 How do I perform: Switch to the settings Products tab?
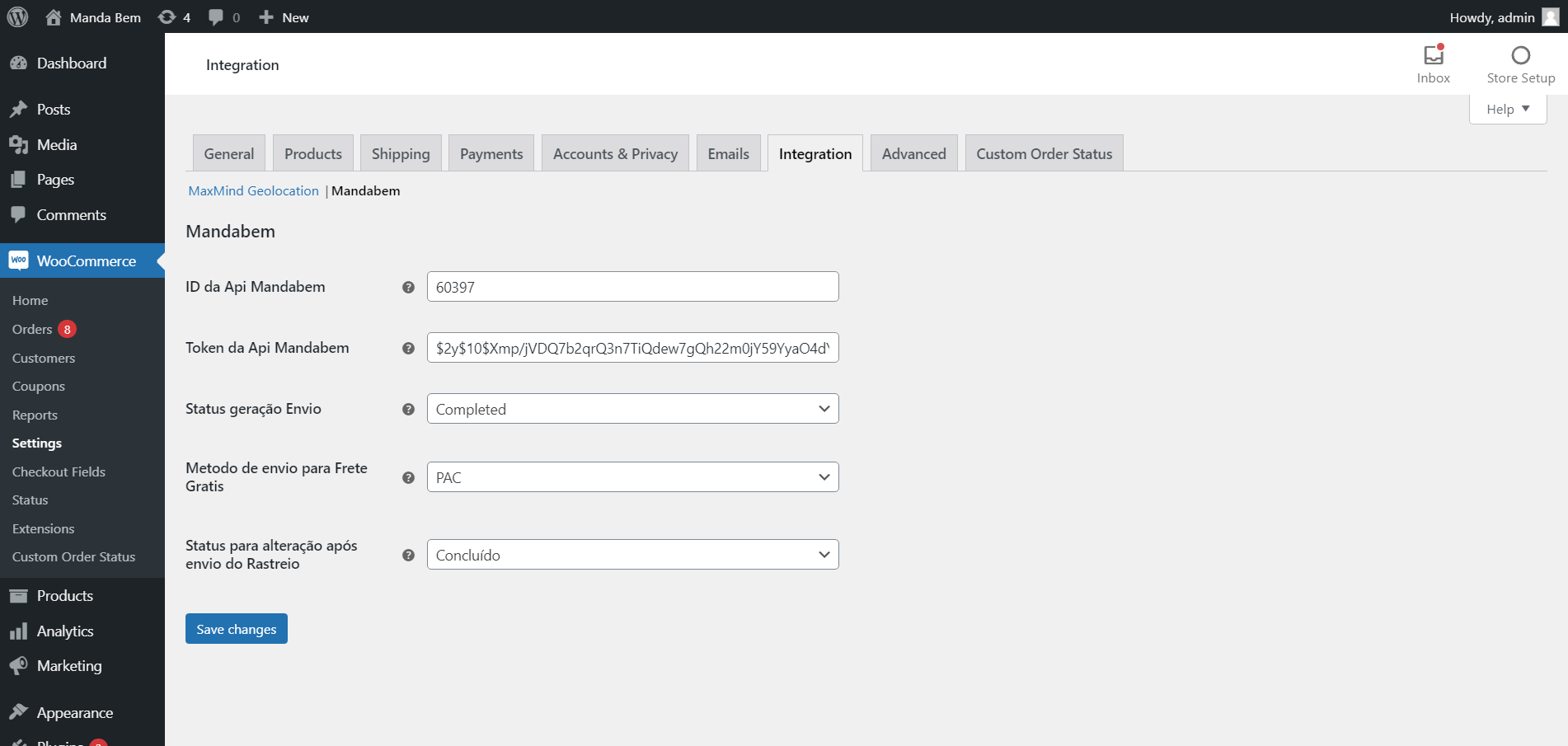[313, 153]
